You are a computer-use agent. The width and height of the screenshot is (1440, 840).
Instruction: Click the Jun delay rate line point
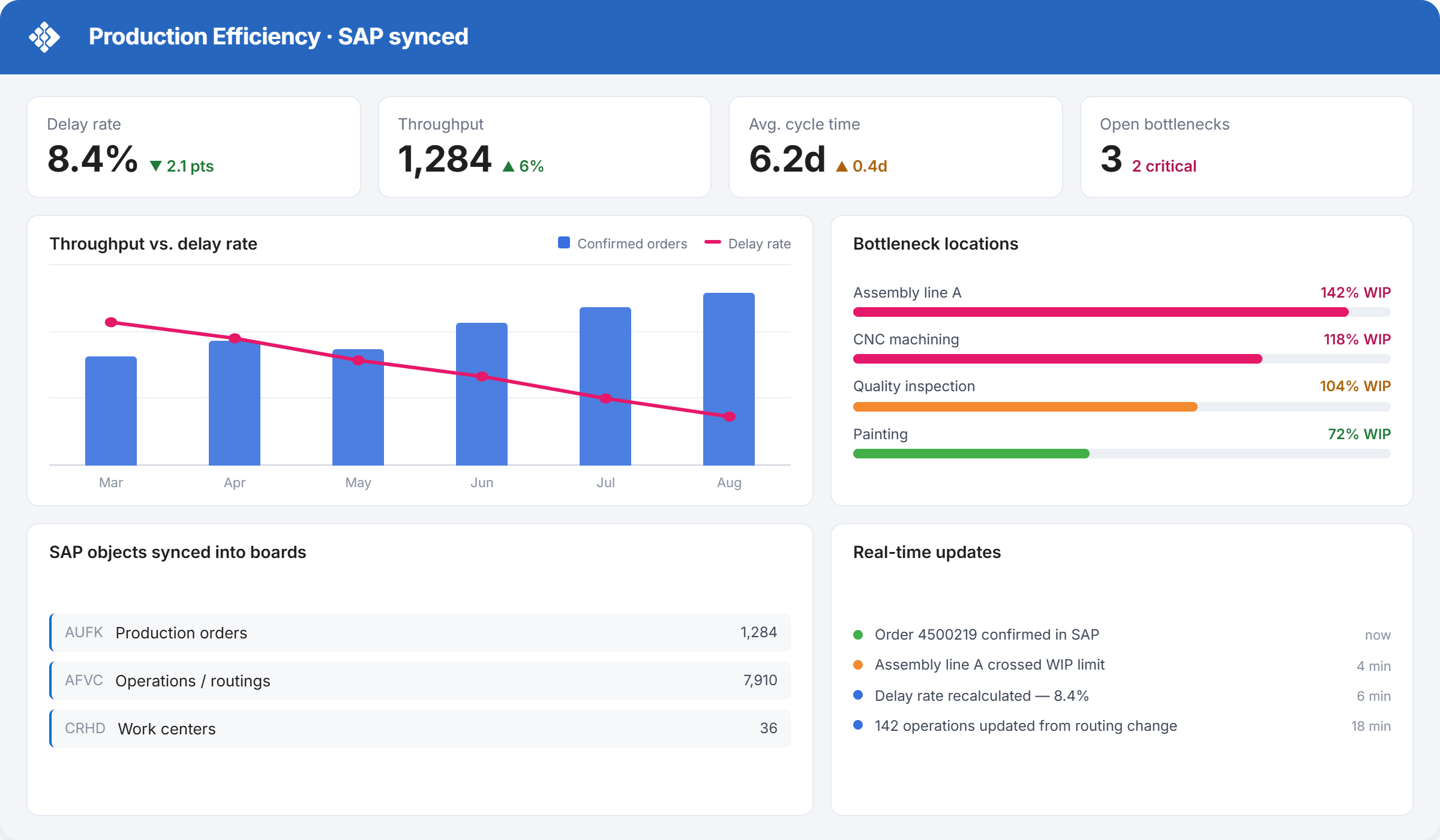(482, 377)
